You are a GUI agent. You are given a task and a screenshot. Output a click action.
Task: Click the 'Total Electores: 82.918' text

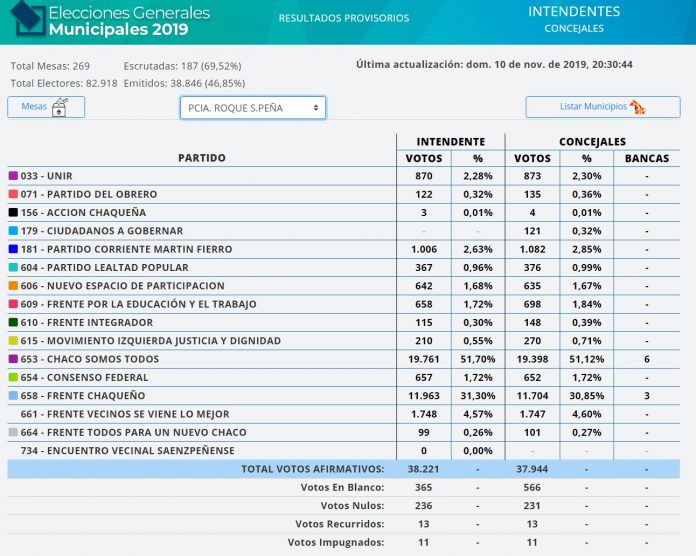point(64,83)
